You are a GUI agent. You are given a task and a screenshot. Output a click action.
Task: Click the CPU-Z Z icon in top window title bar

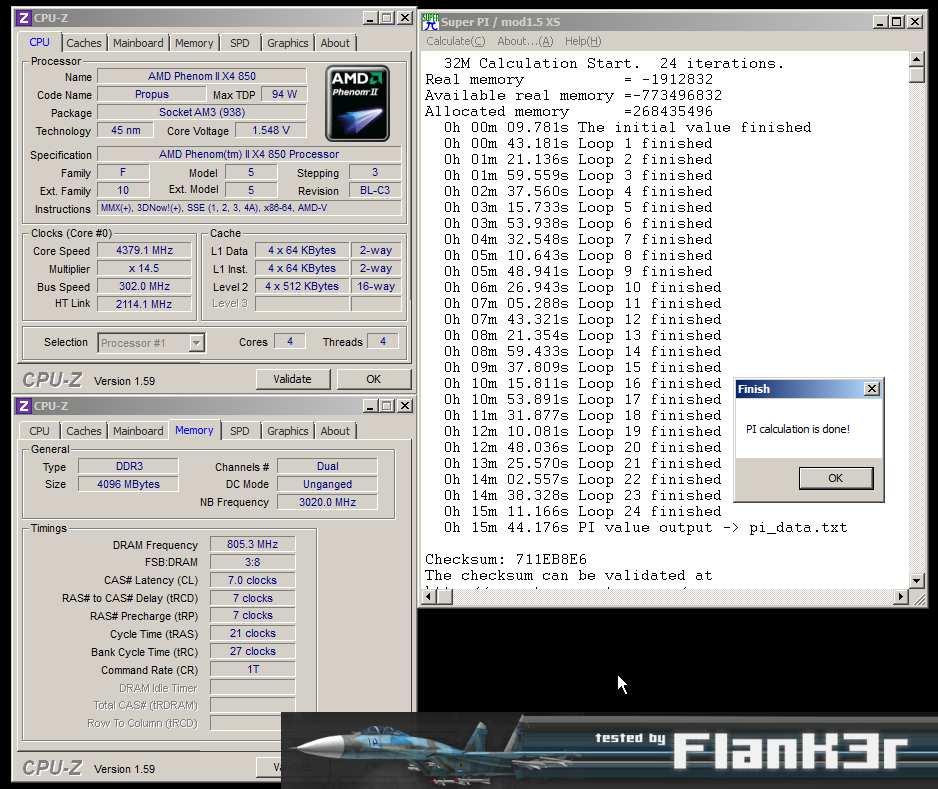(24, 18)
